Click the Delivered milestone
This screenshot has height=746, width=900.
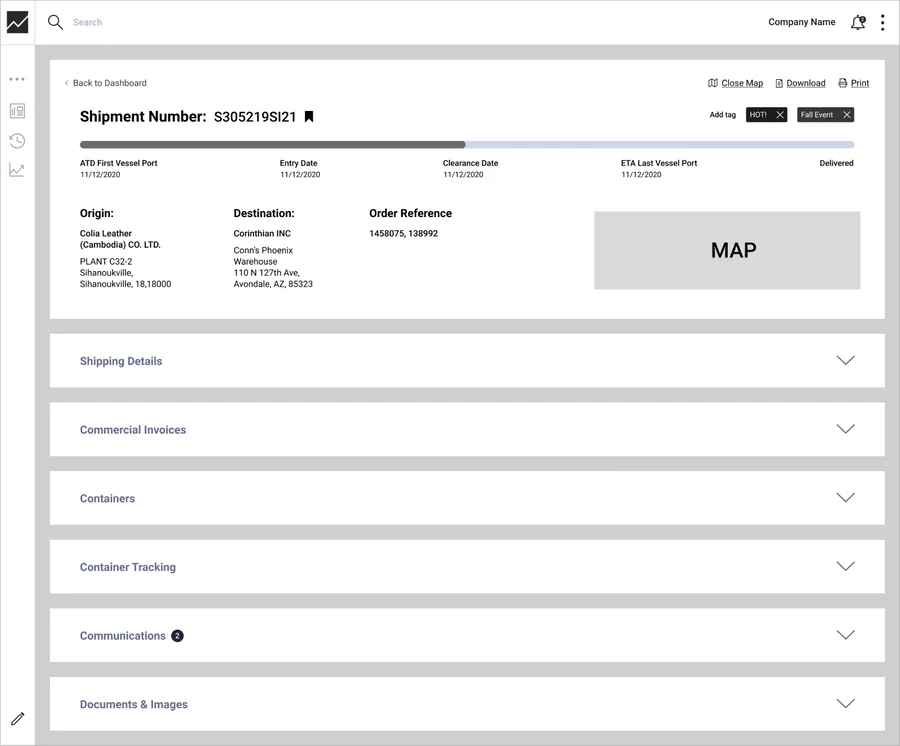pos(836,163)
